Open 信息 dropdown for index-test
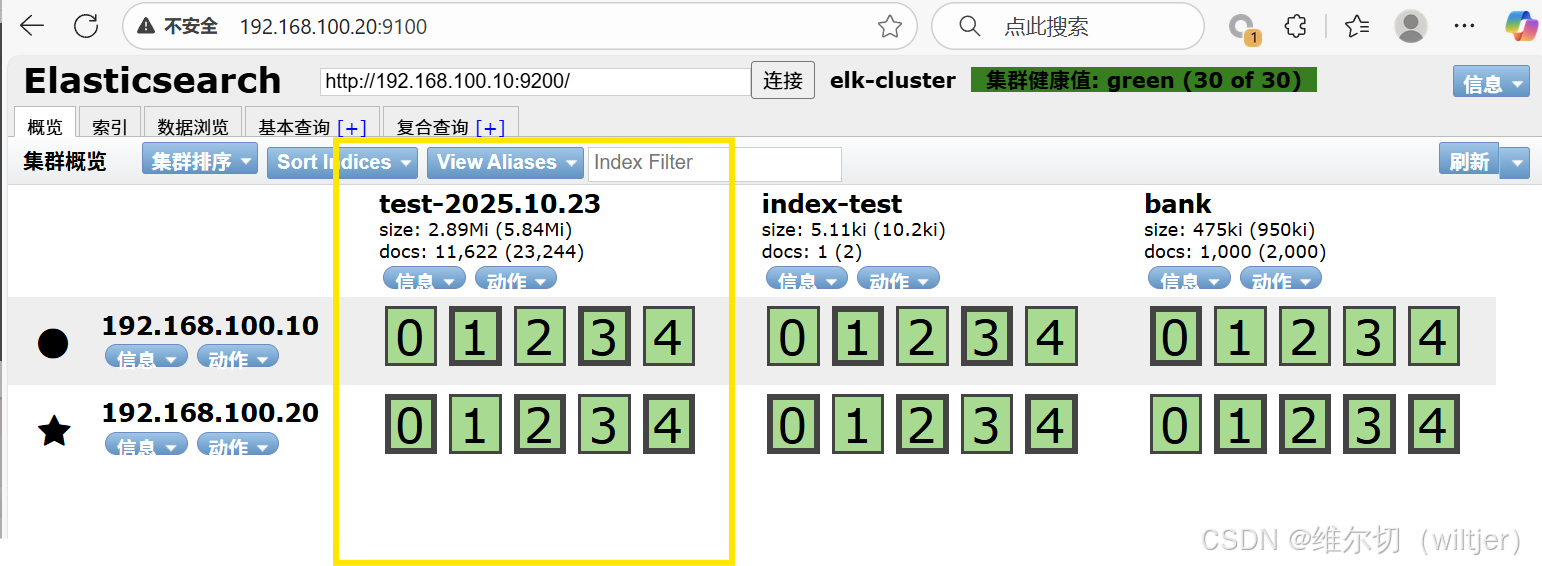Image resolution: width=1542 pixels, height=566 pixels. pyautogui.click(x=807, y=279)
